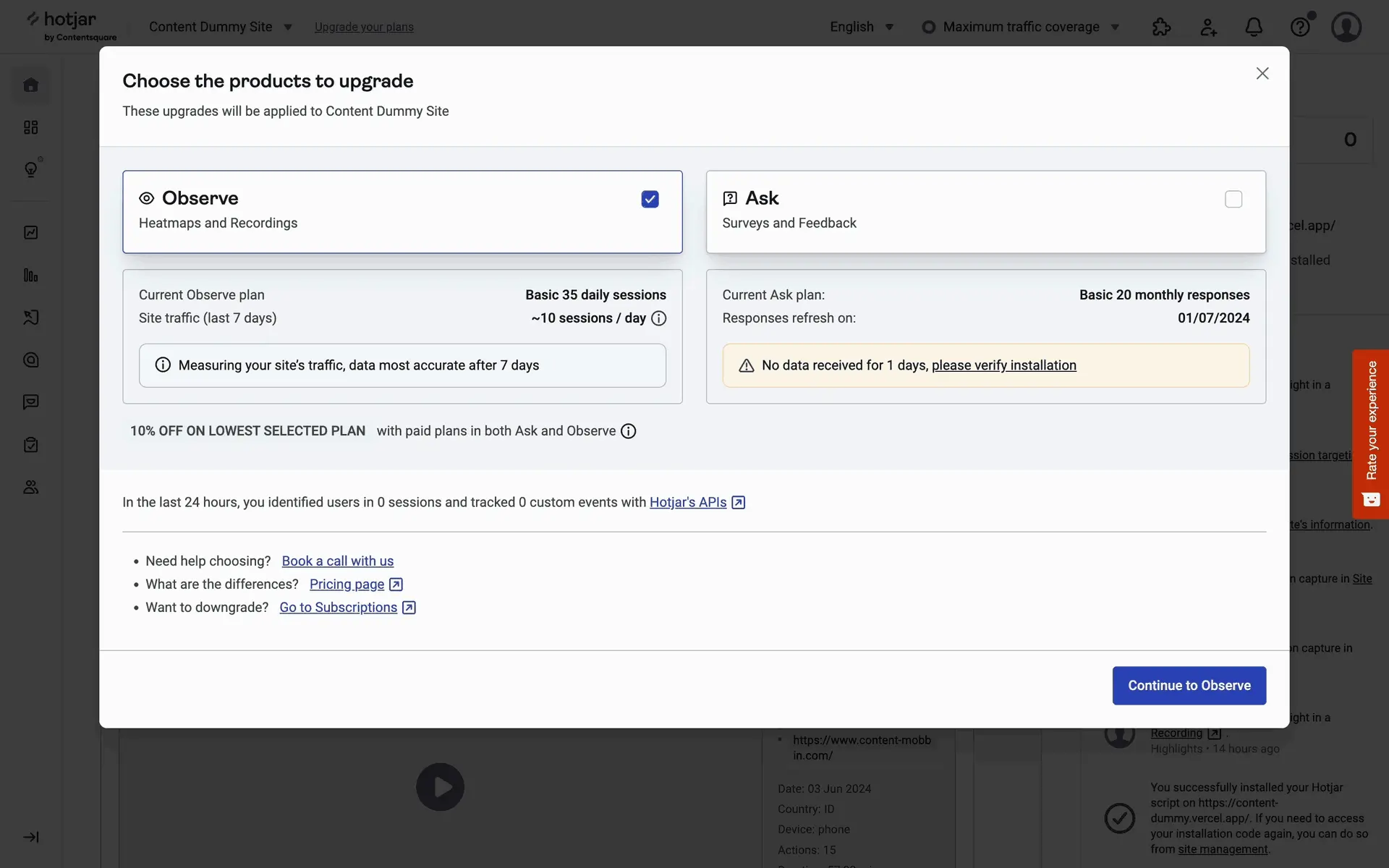The height and width of the screenshot is (868, 1389).
Task: Click the Go to Subscriptions link
Action: 339,608
